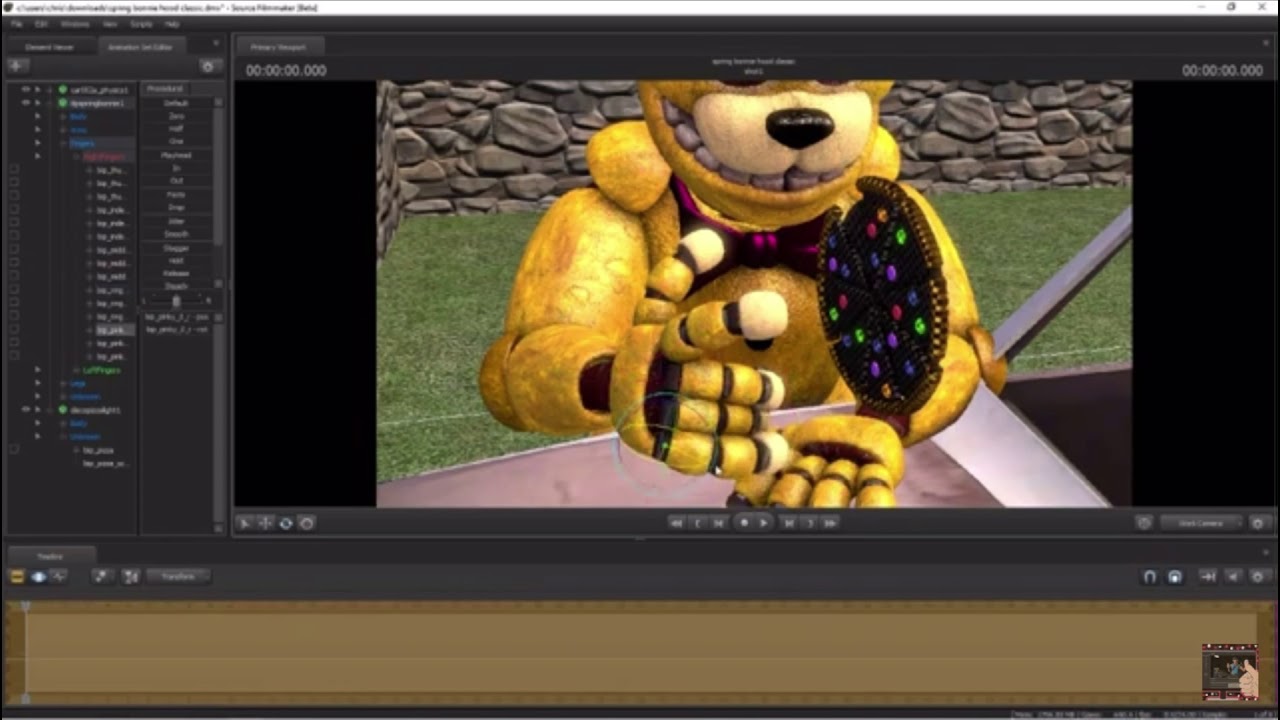The width and height of the screenshot is (1280, 720).
Task: Tick the checkbox beside the bip_pizza row
Action: tap(14, 451)
